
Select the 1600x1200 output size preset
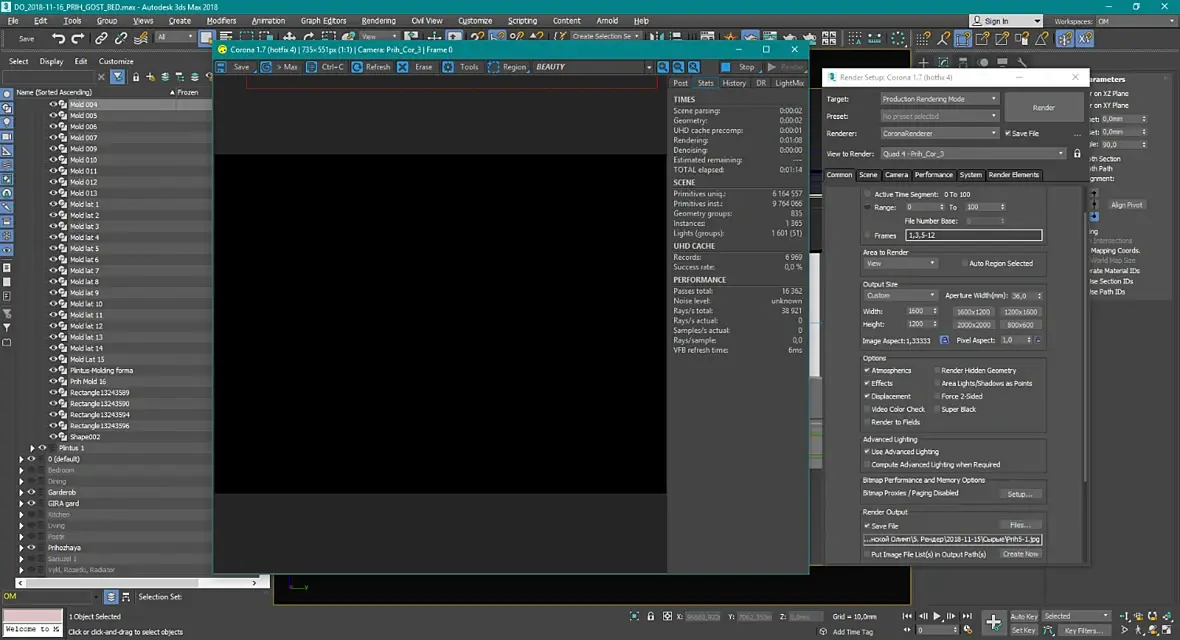[972, 312]
